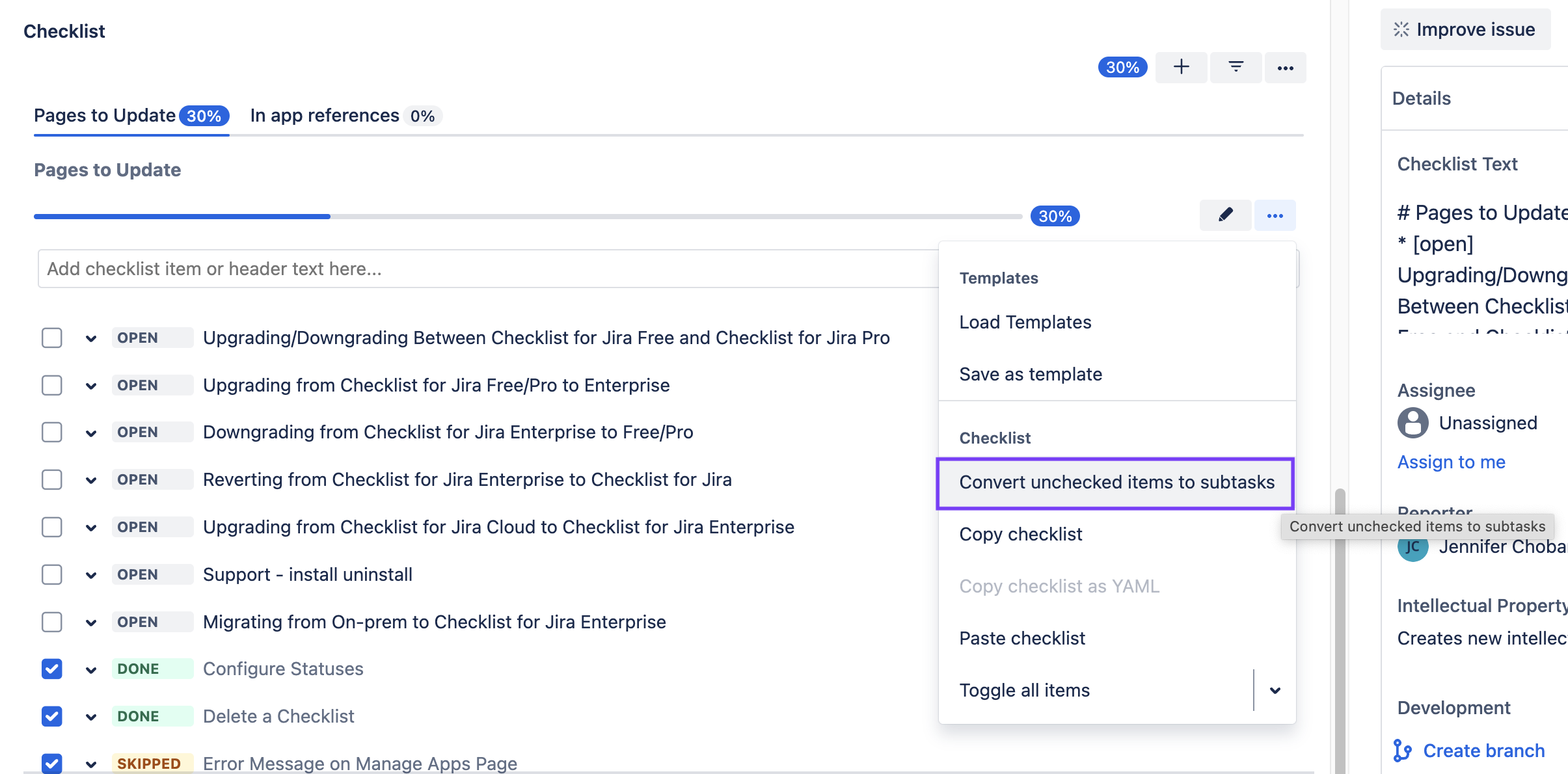Click the Assign to me link
This screenshot has height=774, width=1568.
pos(1451,462)
